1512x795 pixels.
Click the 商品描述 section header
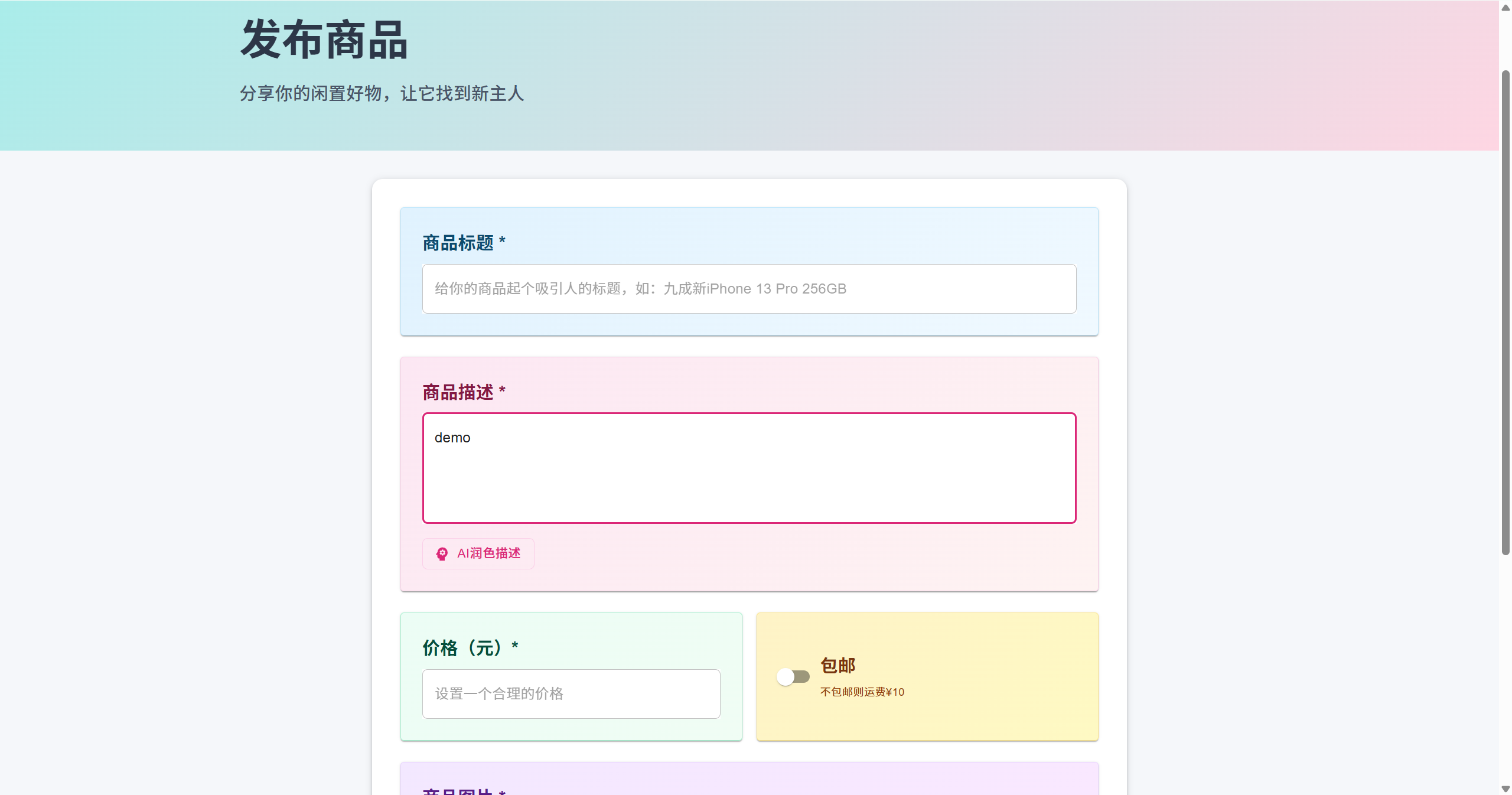point(464,392)
